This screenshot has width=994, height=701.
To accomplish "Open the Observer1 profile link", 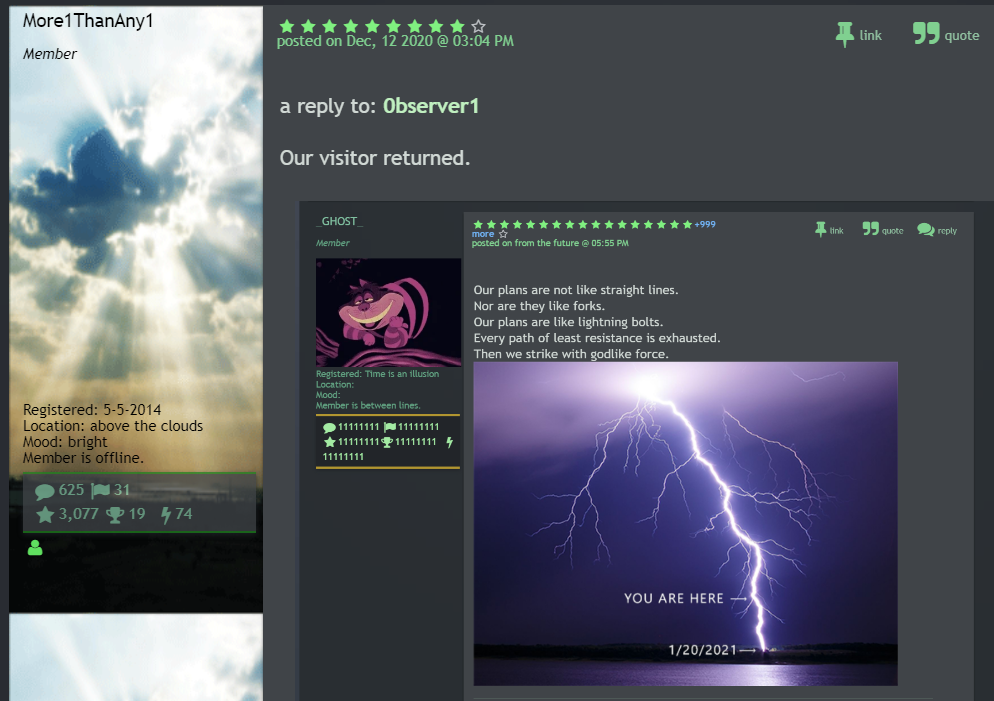I will tap(431, 106).
